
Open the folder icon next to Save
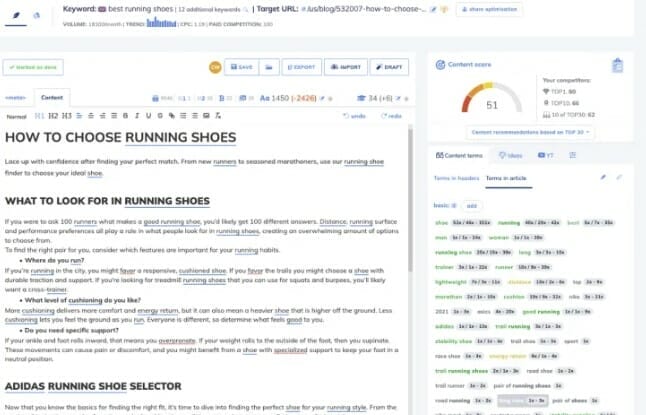(x=269, y=67)
